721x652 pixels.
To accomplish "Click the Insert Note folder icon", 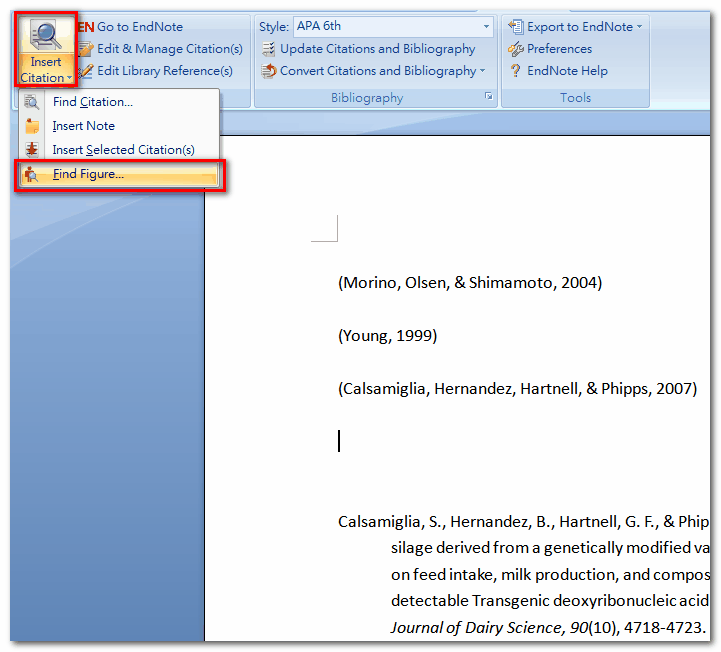I will click(32, 126).
